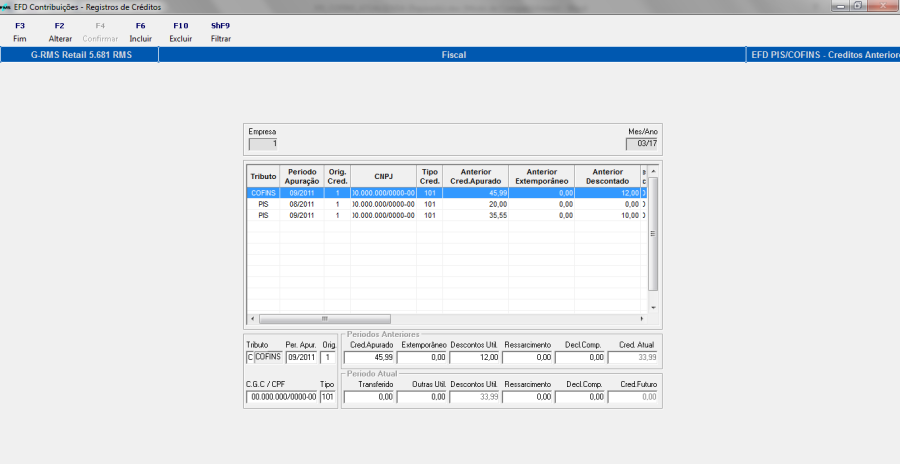
Task: Click the 10,00 Descontado cell
Action: [x=607, y=215]
